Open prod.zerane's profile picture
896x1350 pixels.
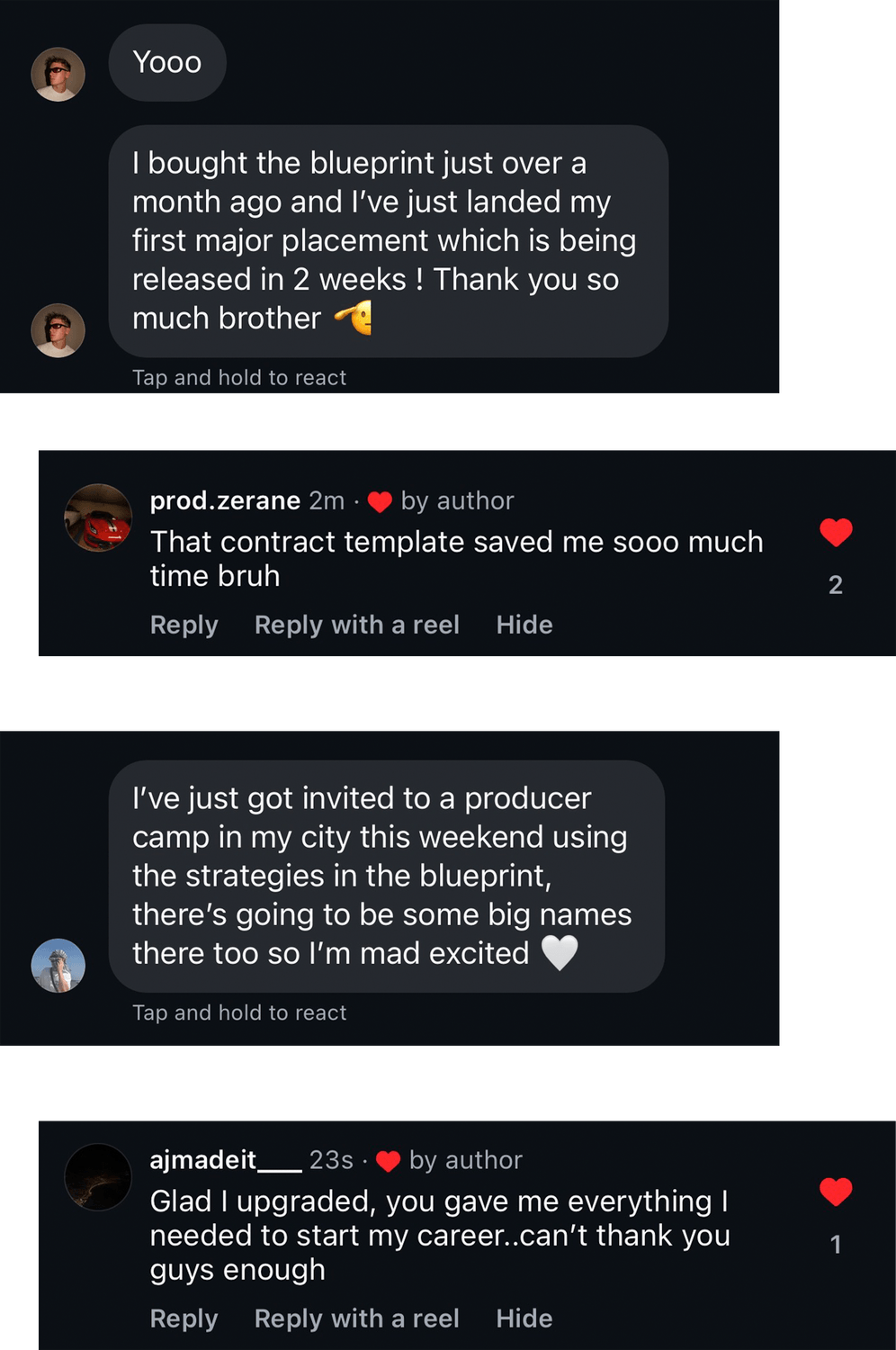tap(98, 517)
